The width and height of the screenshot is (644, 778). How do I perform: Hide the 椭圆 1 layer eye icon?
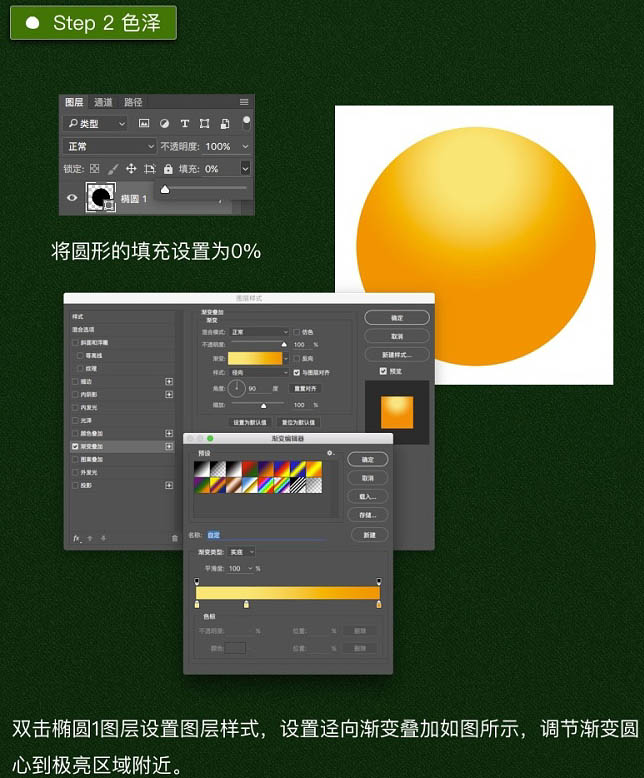coord(72,197)
